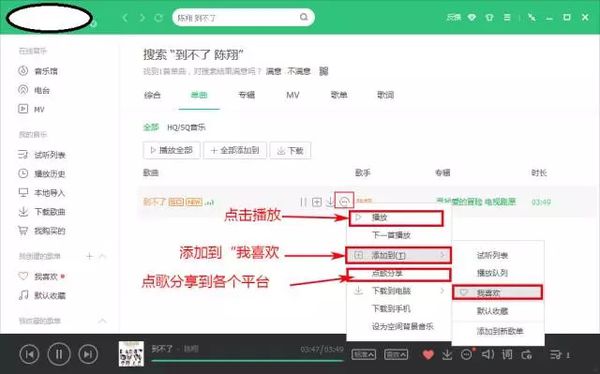
Task: Go forward with the right arrow in top bar
Action: click(x=142, y=18)
